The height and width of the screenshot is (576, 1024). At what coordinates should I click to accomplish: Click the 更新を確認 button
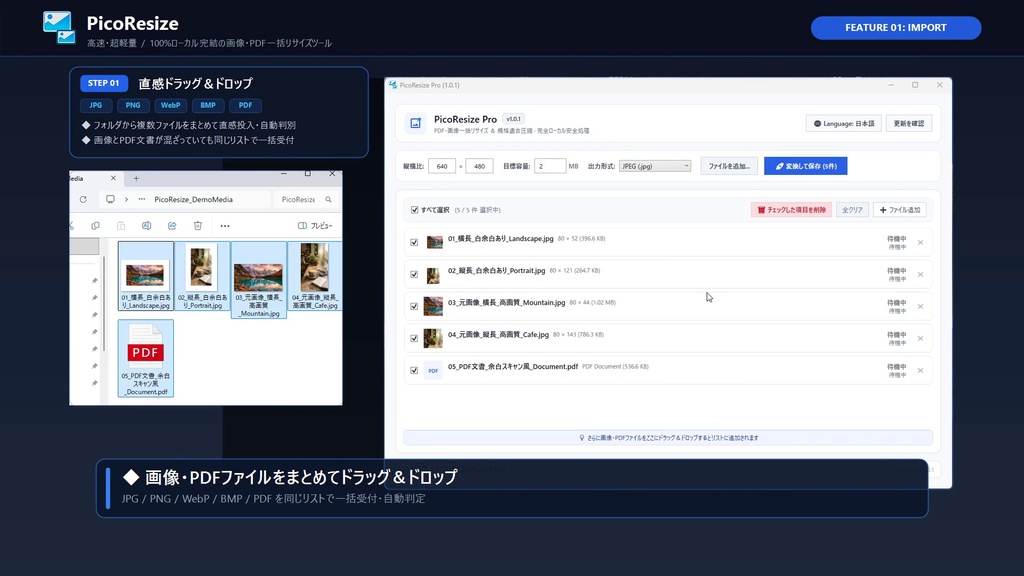[x=908, y=123]
